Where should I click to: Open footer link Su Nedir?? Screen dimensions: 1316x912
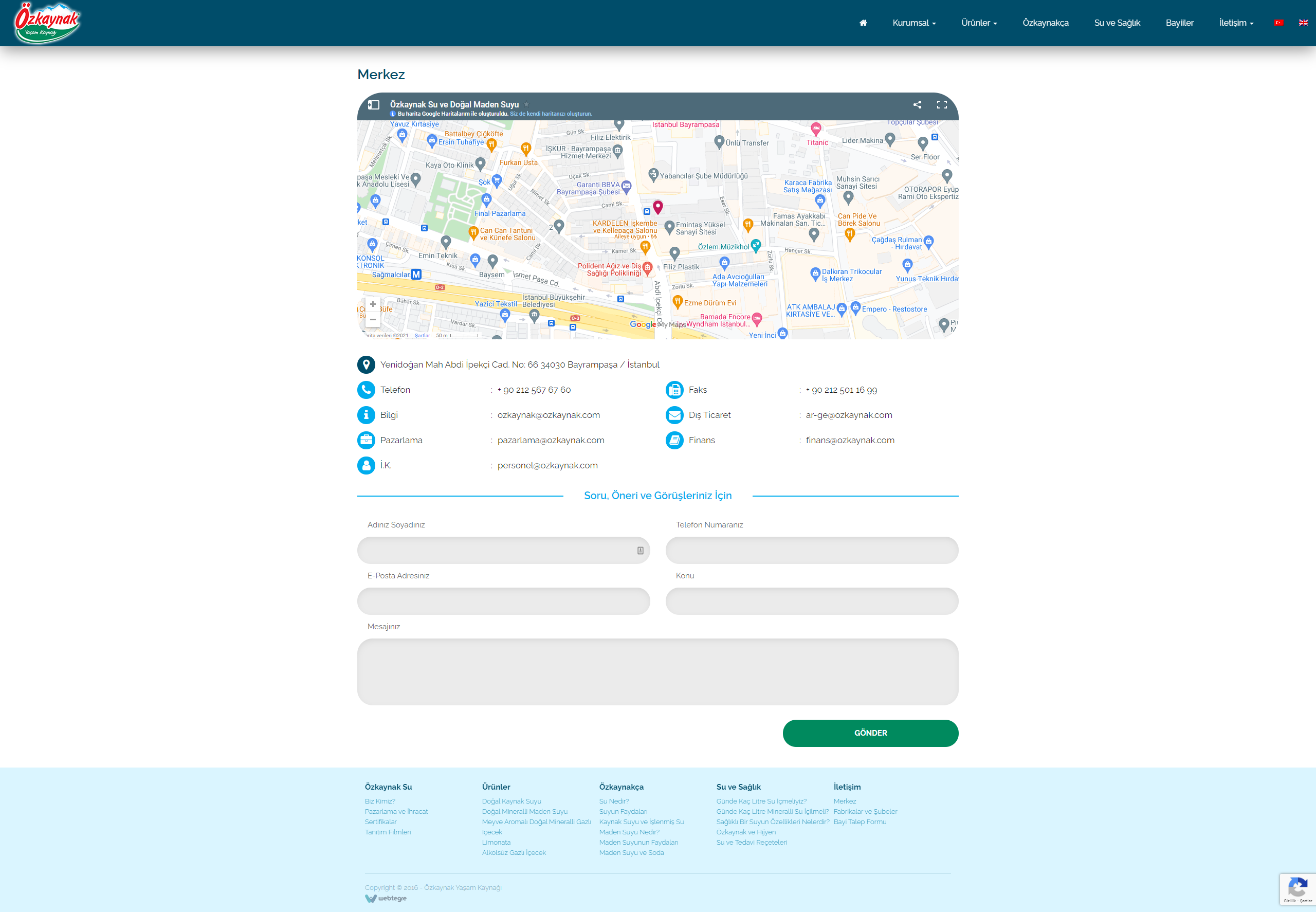(x=614, y=801)
